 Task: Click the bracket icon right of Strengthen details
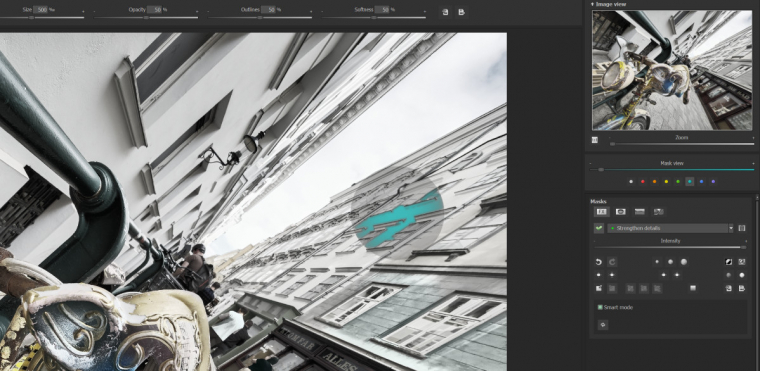[x=742, y=228]
